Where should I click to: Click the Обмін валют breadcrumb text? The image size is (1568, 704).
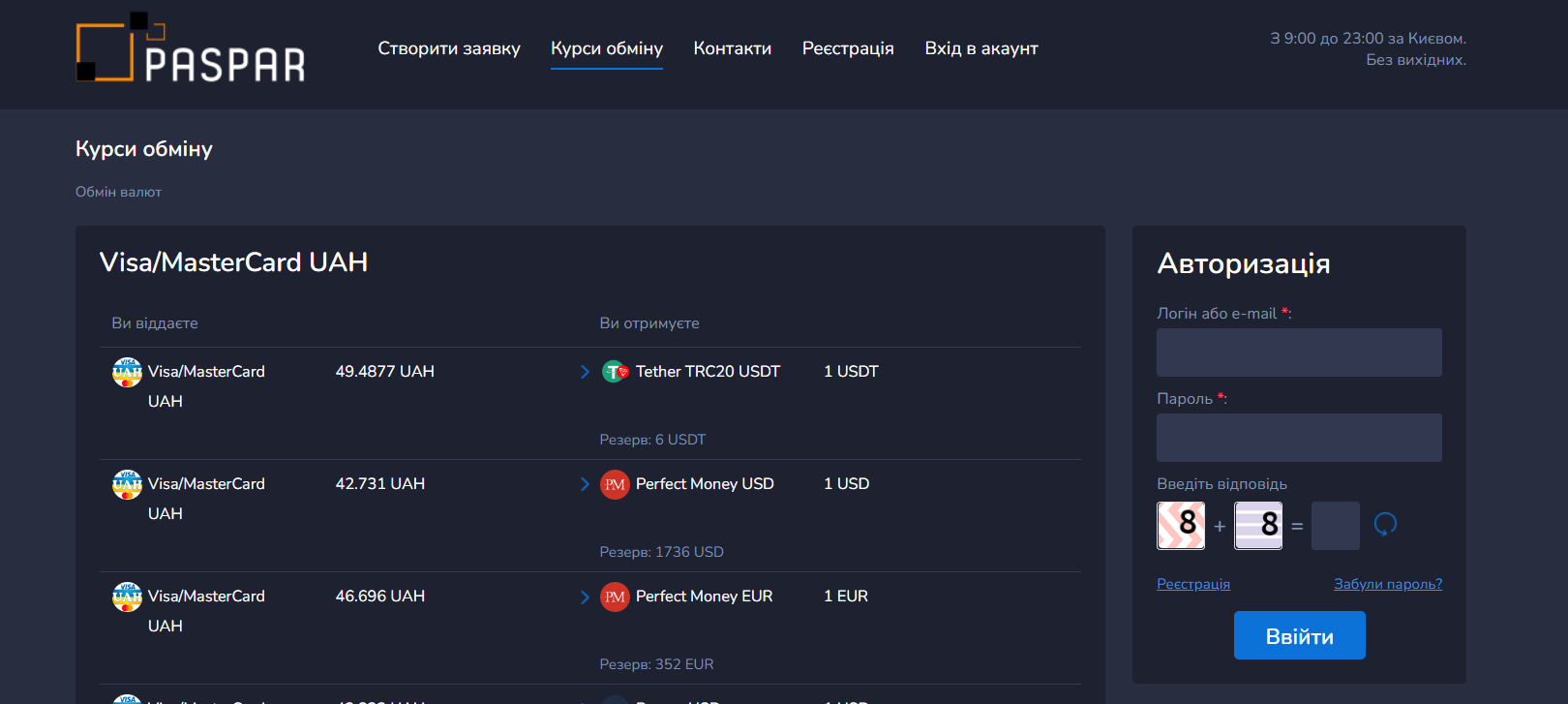(x=118, y=192)
